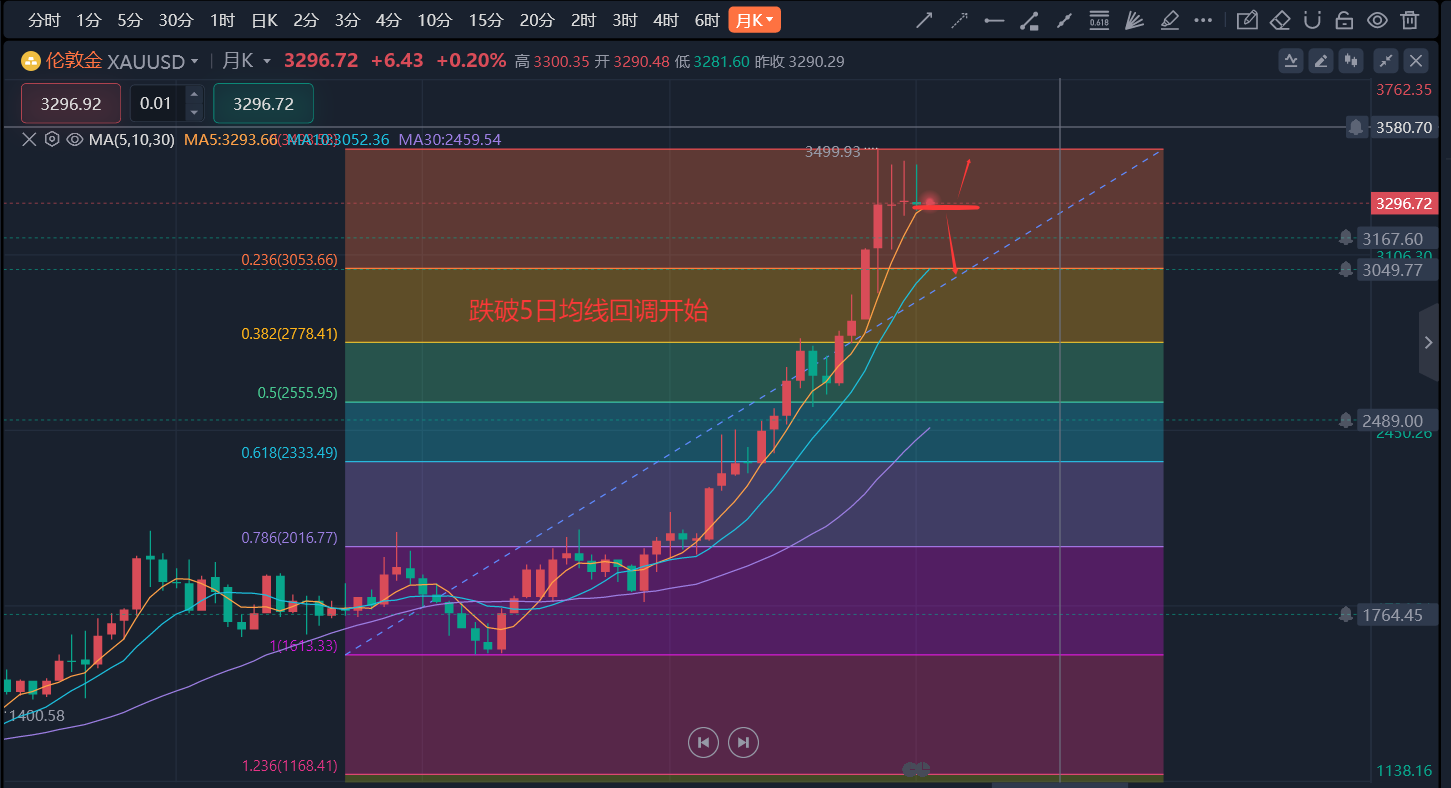Select the fan lines drawing tool
This screenshot has width=1451, height=788.
[1134, 20]
